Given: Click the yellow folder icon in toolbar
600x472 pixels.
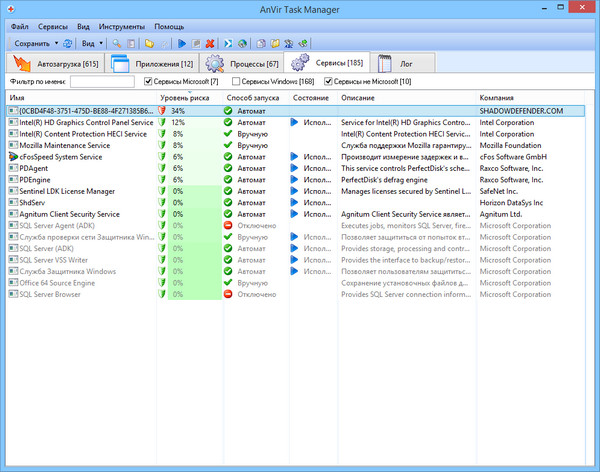Looking at the screenshot, I should click(x=149, y=44).
